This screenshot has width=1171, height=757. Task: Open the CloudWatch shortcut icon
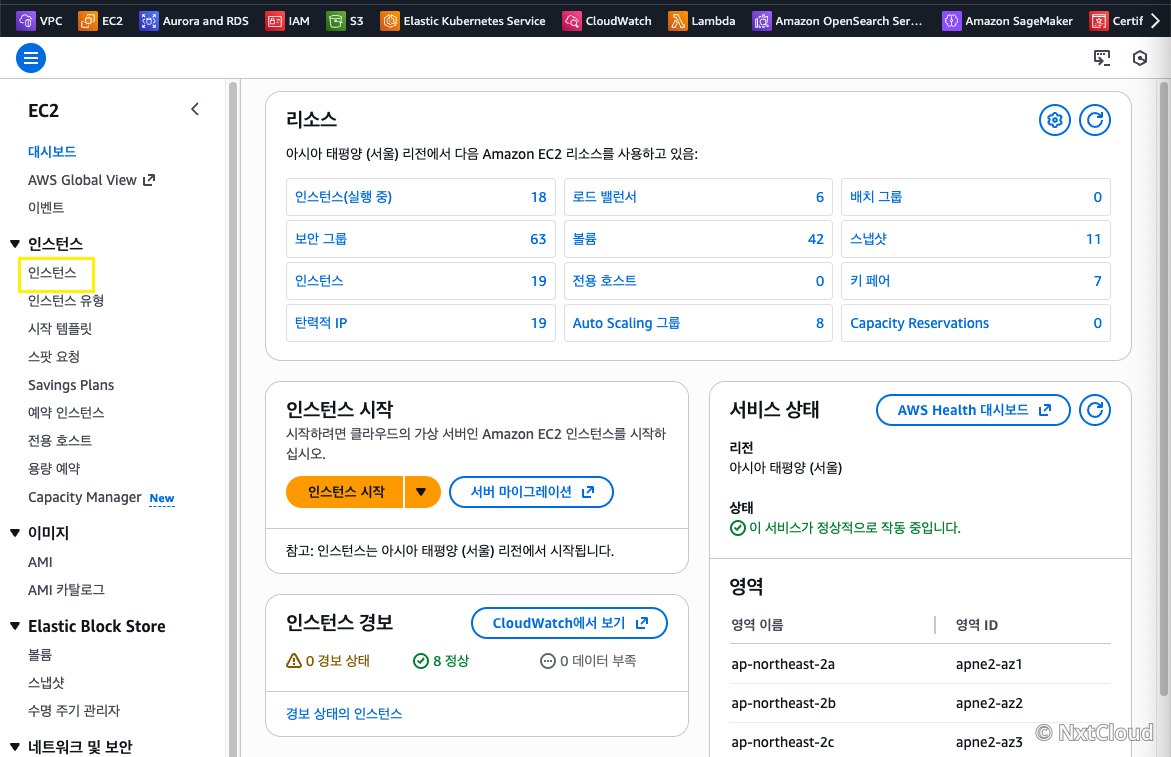[572, 21]
